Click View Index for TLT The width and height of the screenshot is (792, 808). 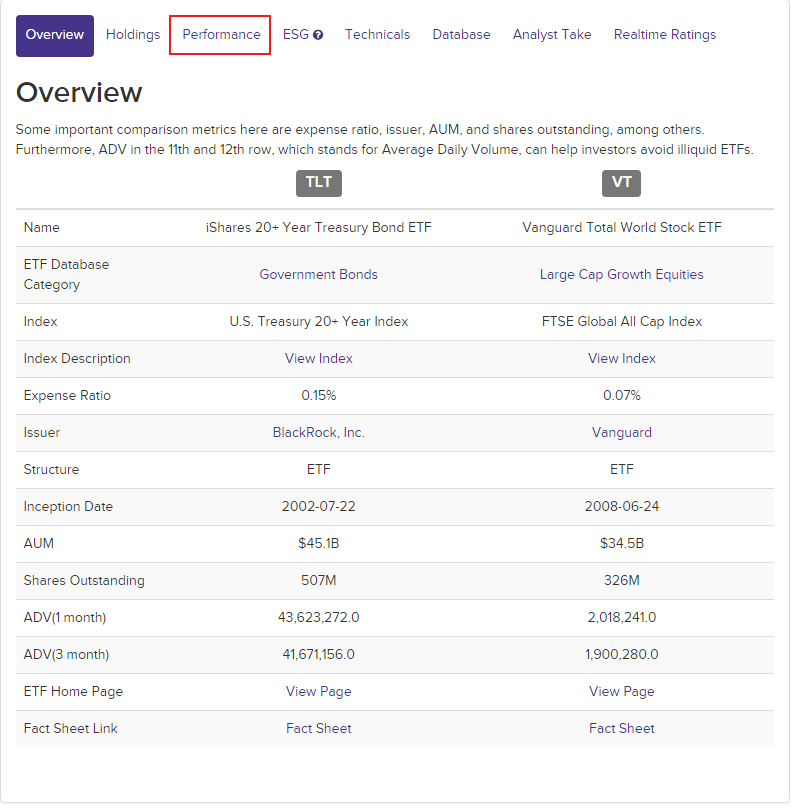[319, 359]
